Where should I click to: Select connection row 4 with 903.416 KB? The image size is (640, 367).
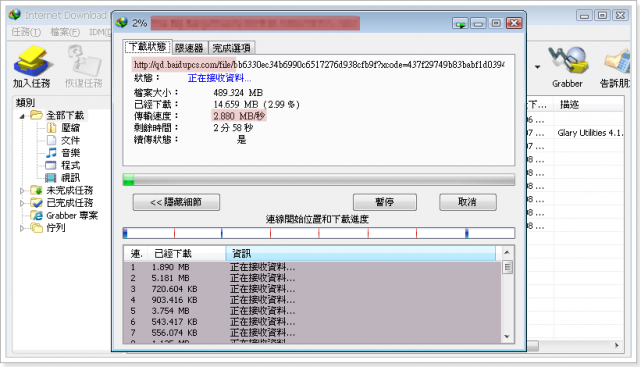coord(312,300)
